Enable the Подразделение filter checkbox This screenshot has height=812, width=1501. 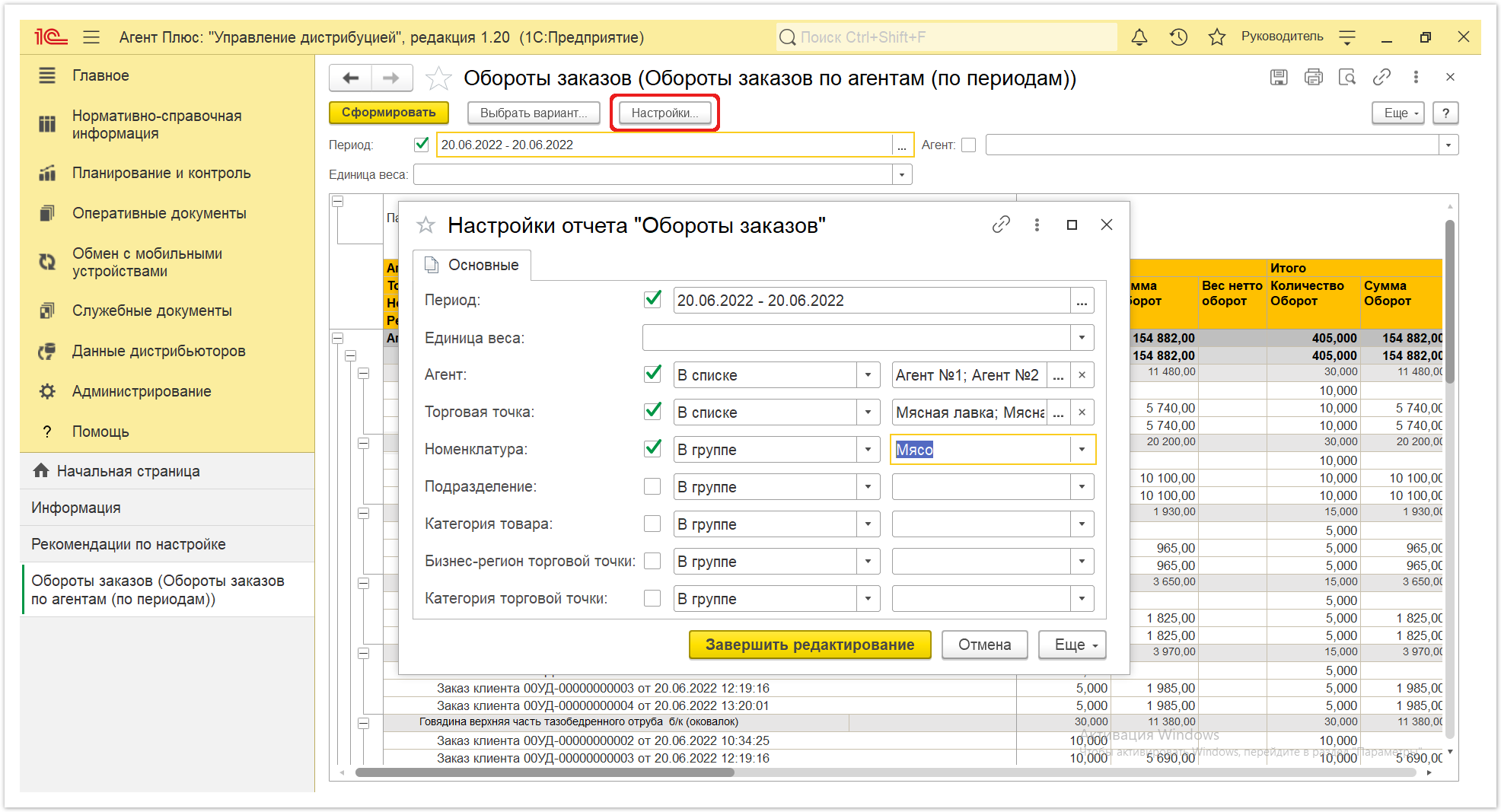(x=652, y=486)
